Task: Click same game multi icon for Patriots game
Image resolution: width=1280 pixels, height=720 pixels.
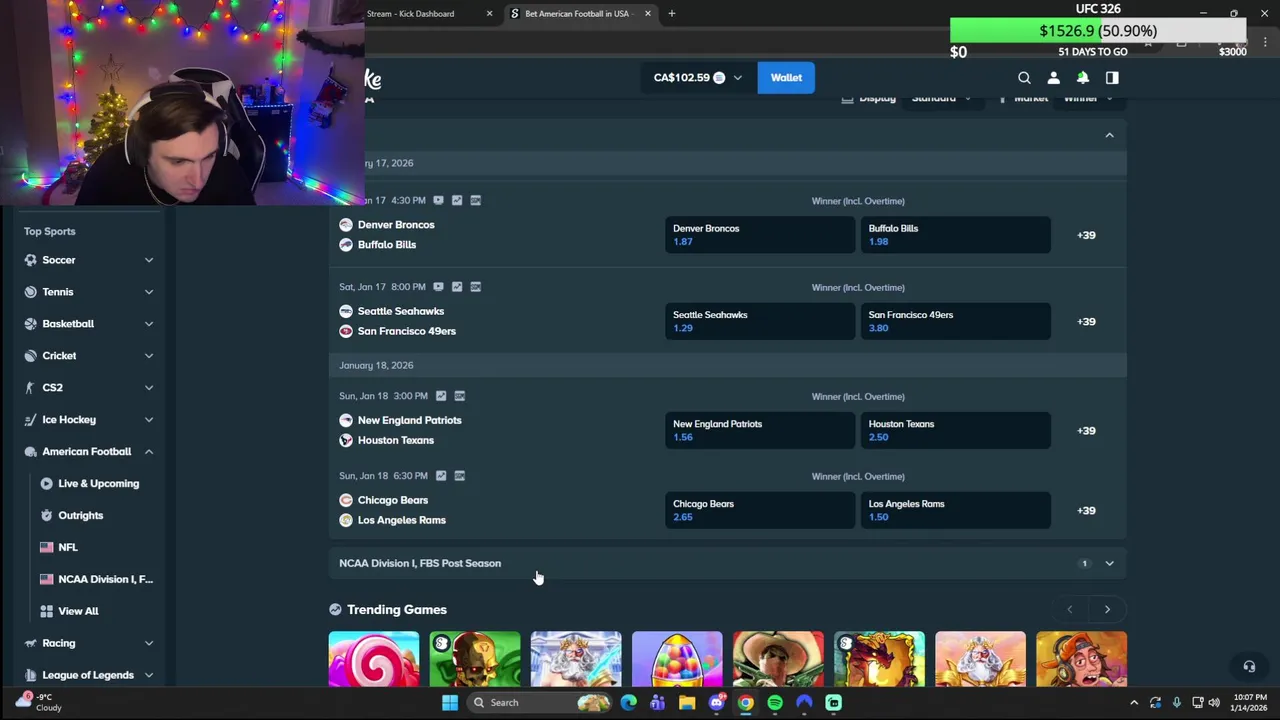Action: tap(459, 395)
